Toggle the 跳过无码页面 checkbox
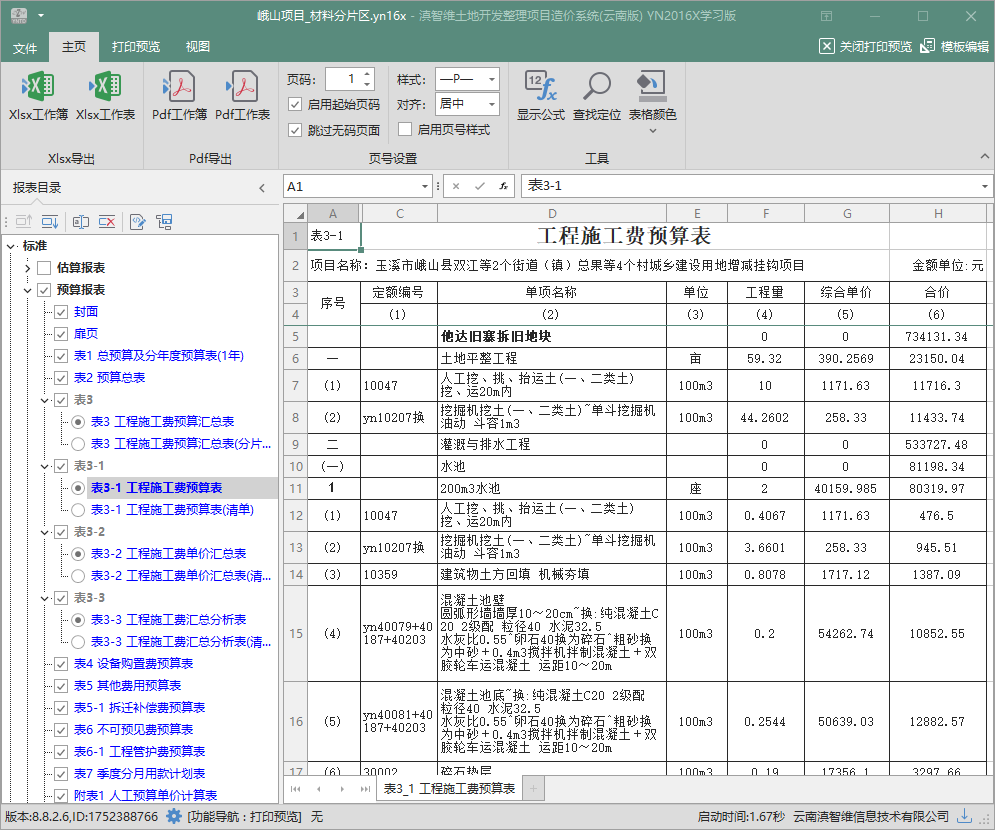 click(295, 130)
